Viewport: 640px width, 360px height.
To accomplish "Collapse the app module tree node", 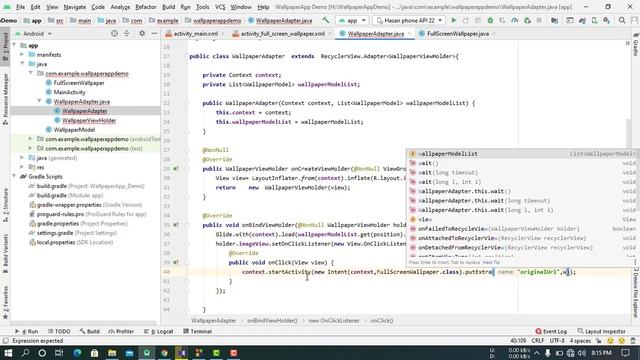I will point(15,45).
